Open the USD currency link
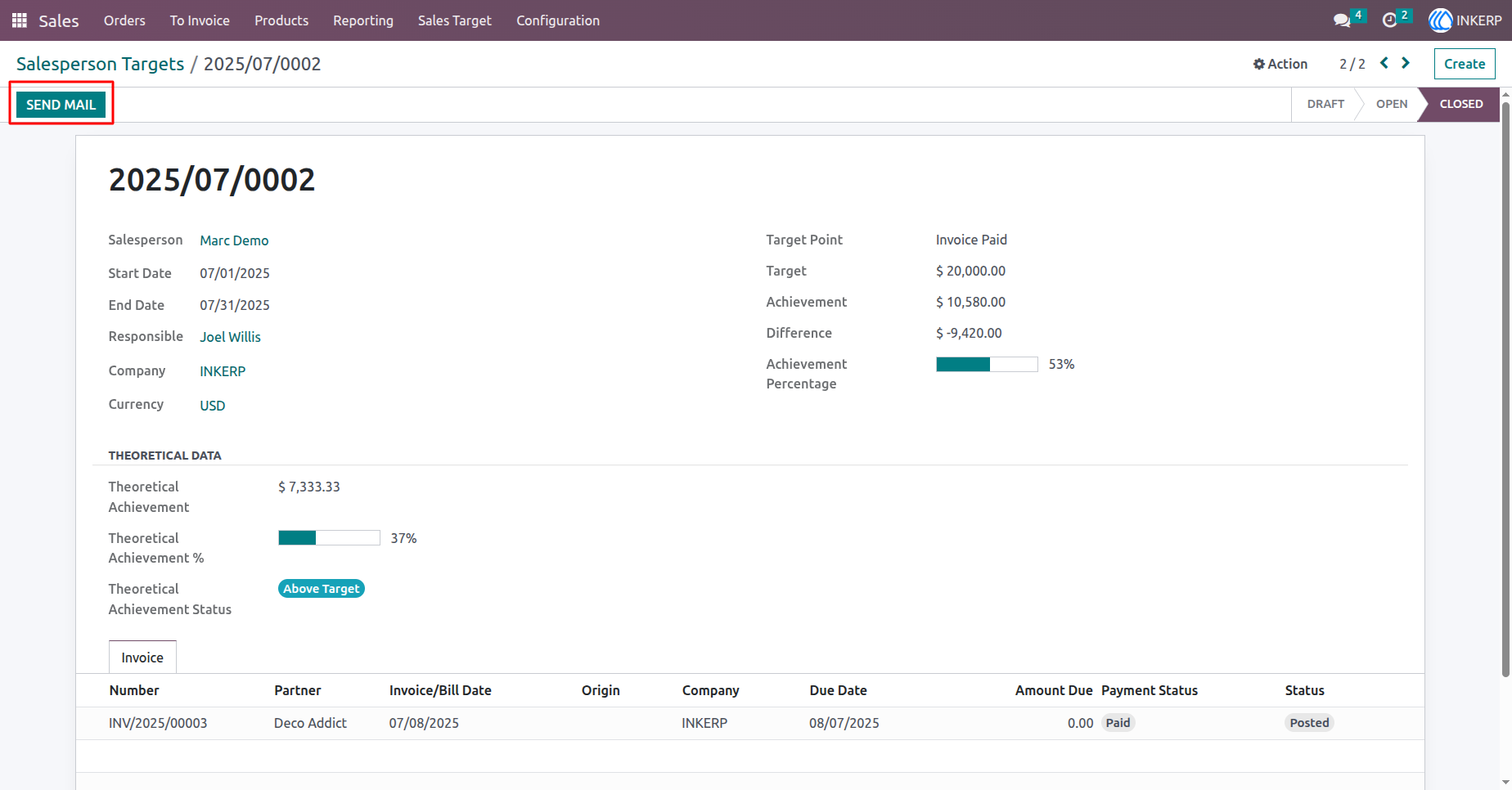Screen dimensions: 1512x790 point(213,406)
